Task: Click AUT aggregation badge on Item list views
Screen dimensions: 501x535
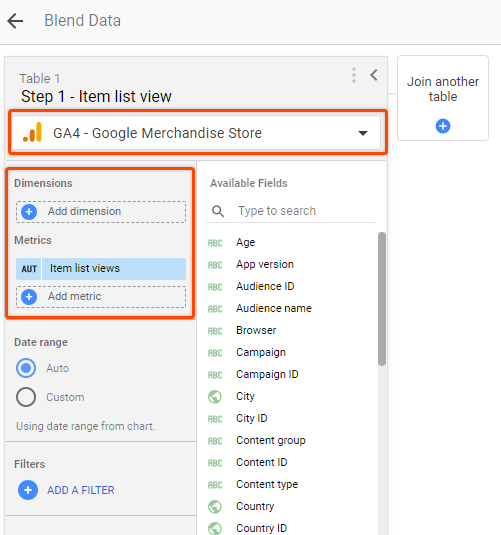Action: pos(29,269)
